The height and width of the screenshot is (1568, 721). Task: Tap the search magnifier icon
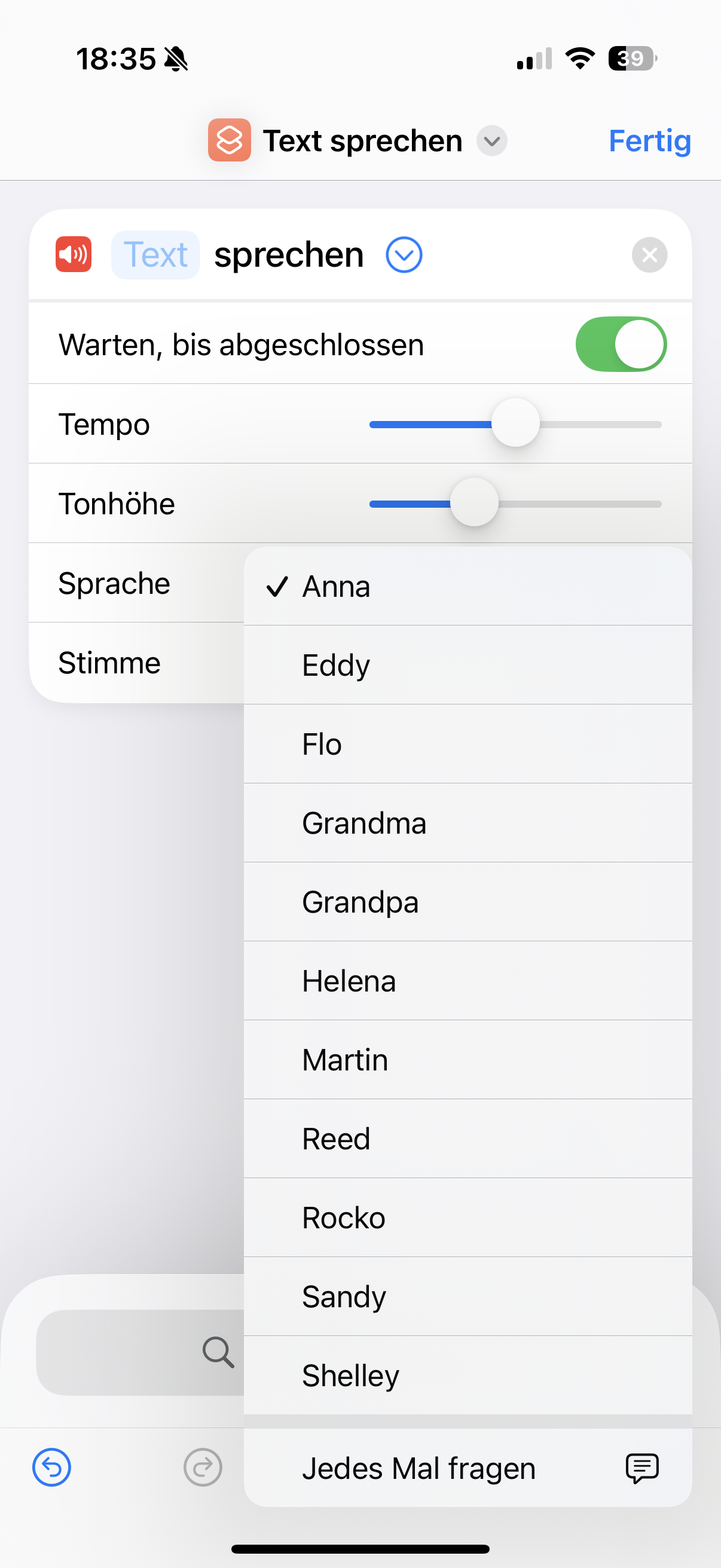tap(218, 1352)
